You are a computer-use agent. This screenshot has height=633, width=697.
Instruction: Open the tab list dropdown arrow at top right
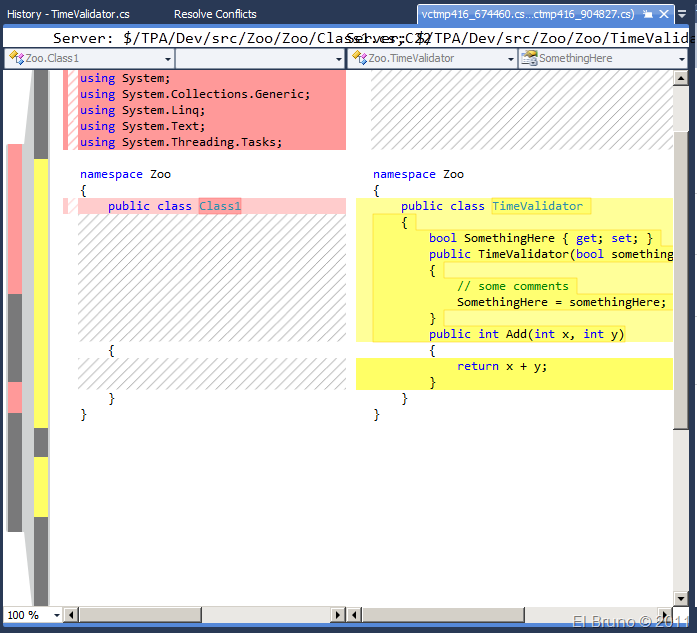point(683,15)
